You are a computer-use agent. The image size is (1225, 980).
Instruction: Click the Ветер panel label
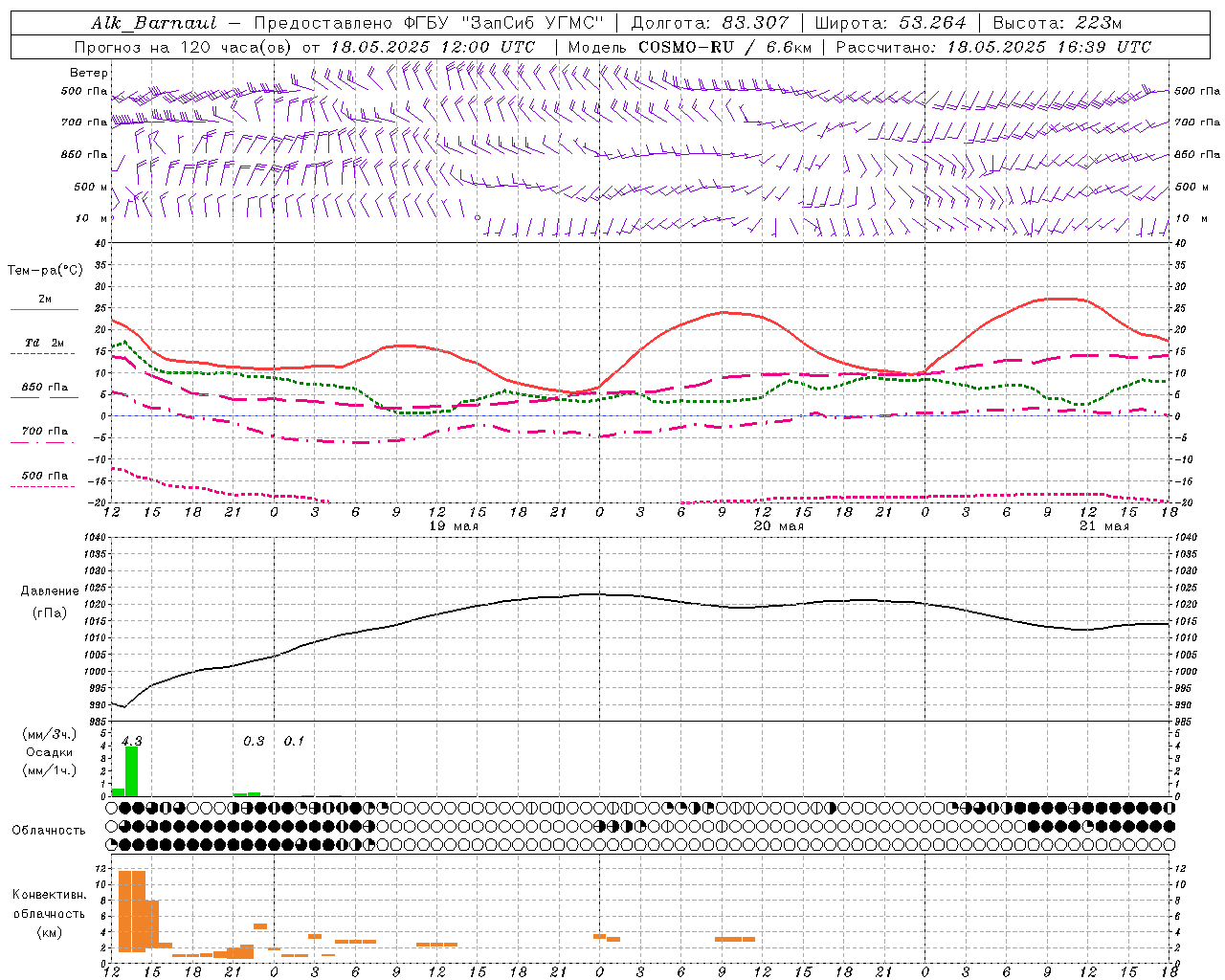[89, 73]
